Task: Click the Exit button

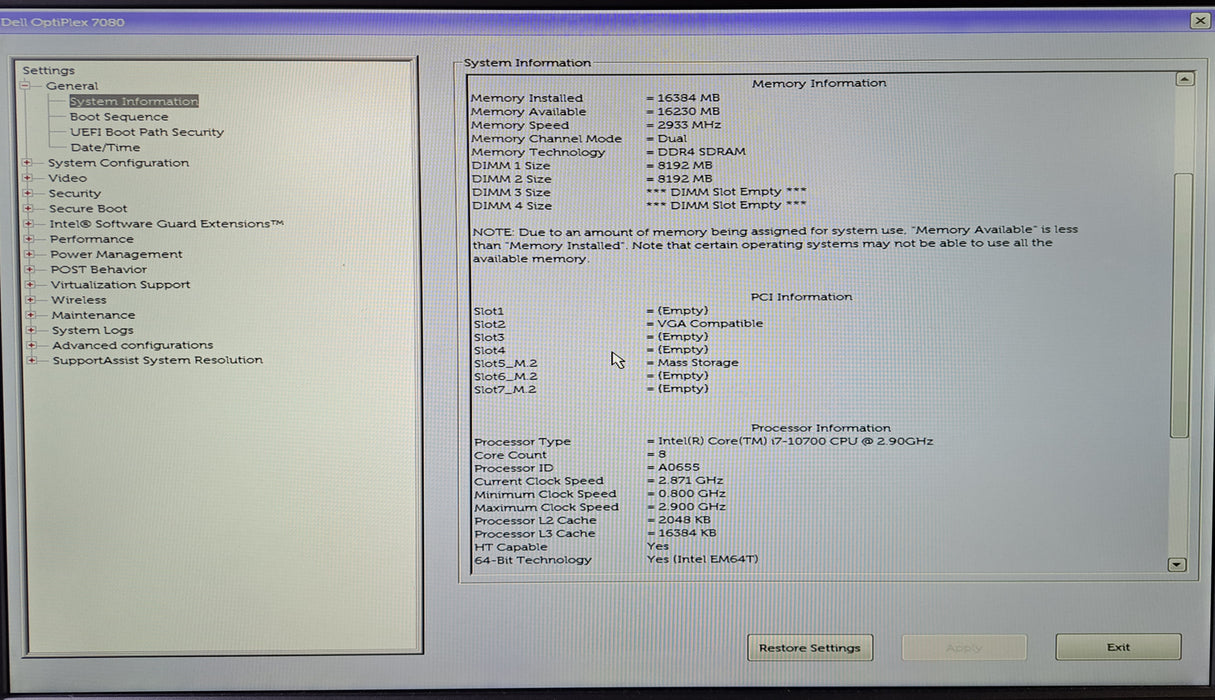Action: pyautogui.click(x=1118, y=647)
